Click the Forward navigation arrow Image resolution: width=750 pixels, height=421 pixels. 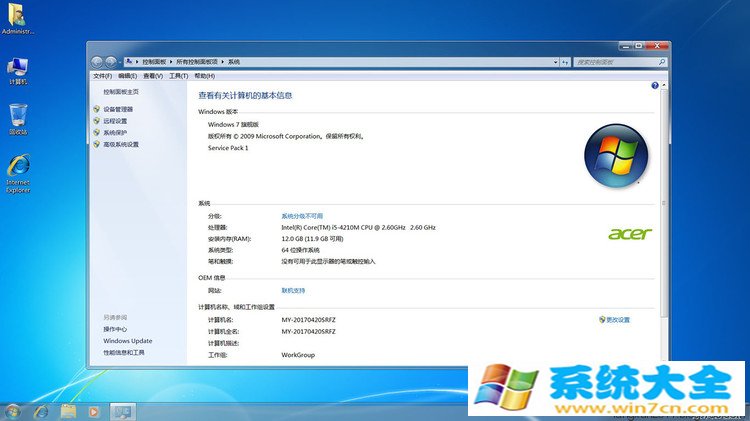pyautogui.click(x=110, y=62)
